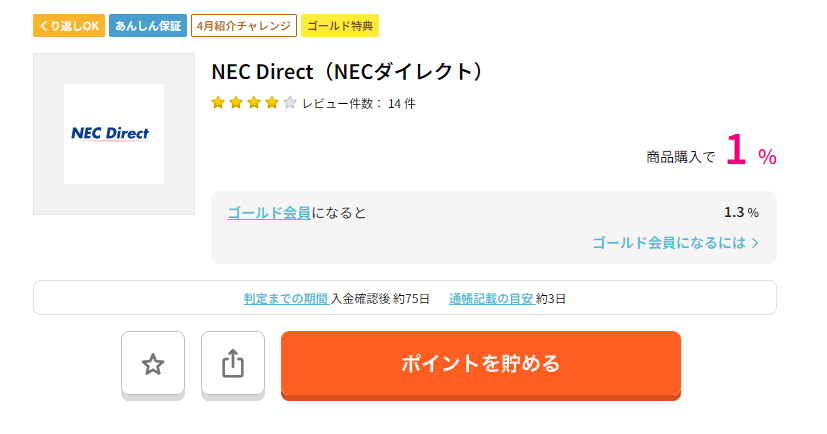The width and height of the screenshot is (827, 434).
Task: Click the 4月紹介チャレンジ tag
Action: (x=244, y=26)
